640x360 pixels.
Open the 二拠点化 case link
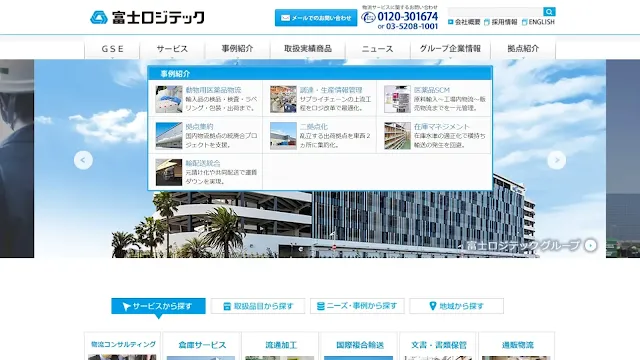pyautogui.click(x=314, y=127)
